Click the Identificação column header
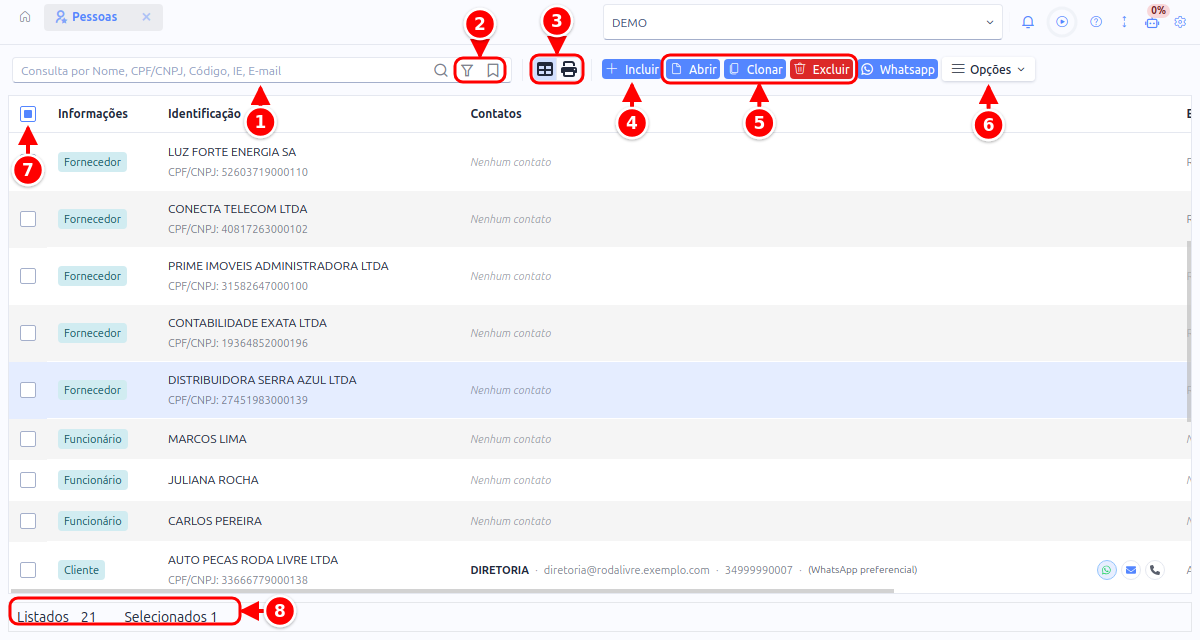The width and height of the screenshot is (1200, 640). click(204, 114)
